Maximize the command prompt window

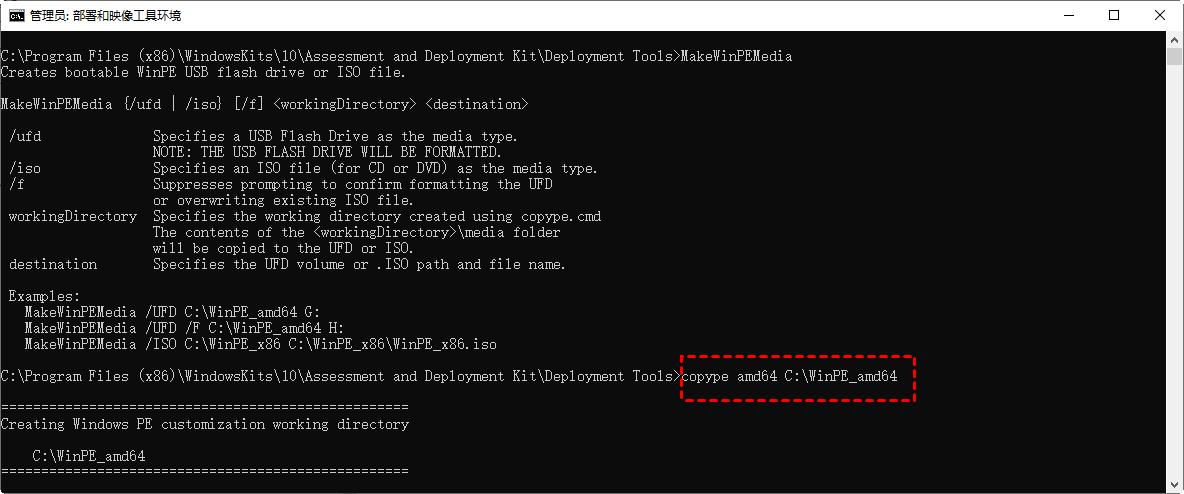pos(1114,16)
